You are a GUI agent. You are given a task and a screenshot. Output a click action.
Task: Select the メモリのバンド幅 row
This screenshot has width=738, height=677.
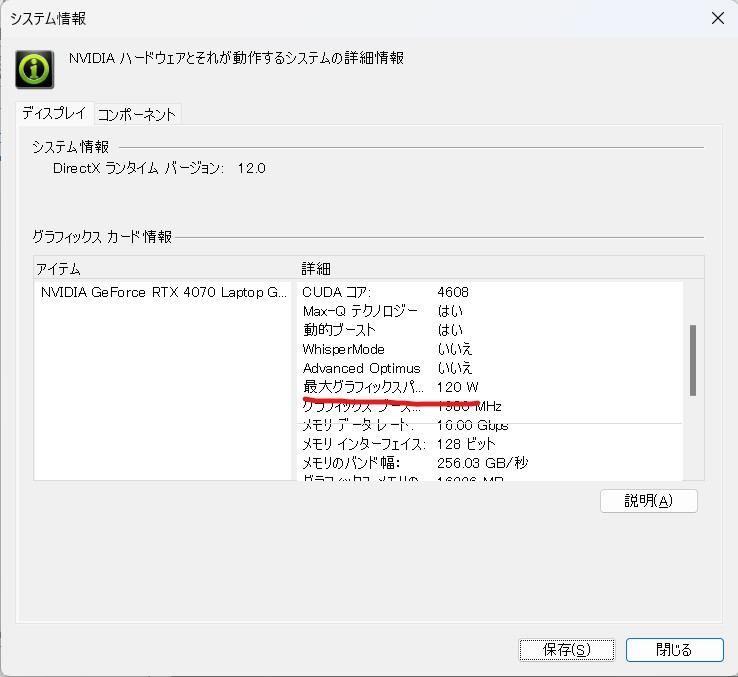(x=490, y=463)
